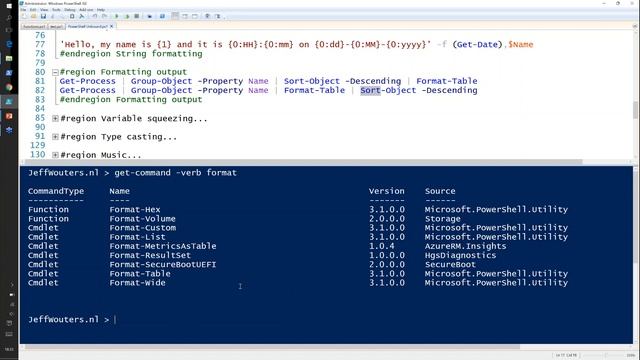Toggle Show Script Pane Top layout

[175, 16]
